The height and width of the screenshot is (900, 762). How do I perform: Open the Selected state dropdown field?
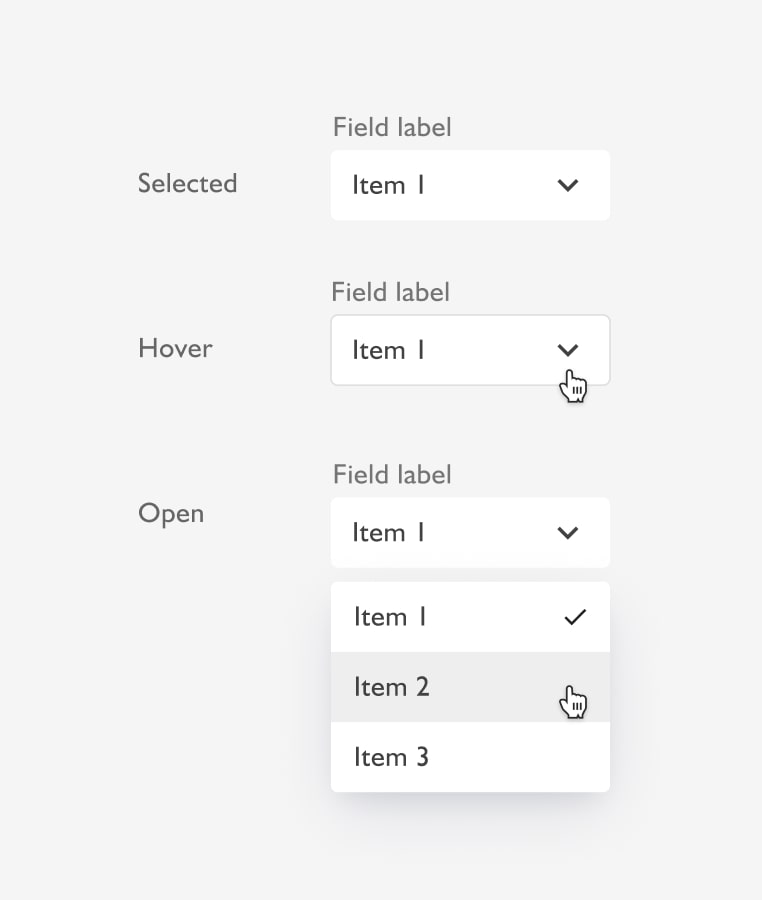[x=470, y=185]
